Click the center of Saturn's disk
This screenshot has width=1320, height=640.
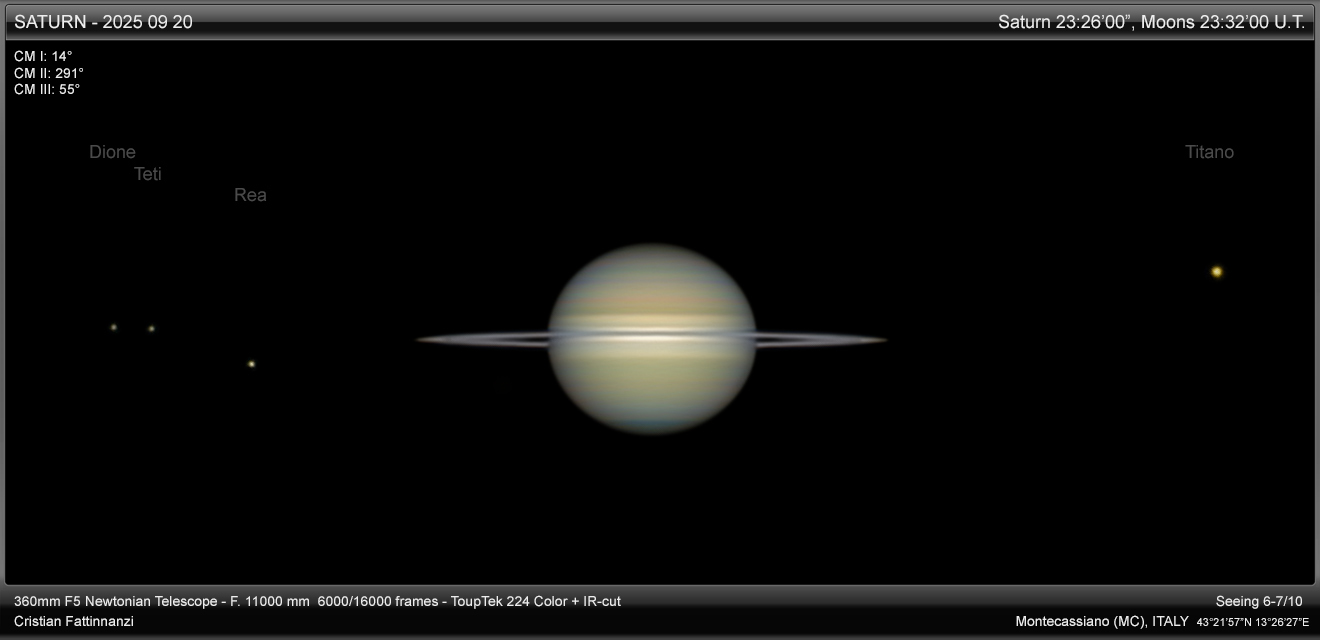pyautogui.click(x=652, y=339)
